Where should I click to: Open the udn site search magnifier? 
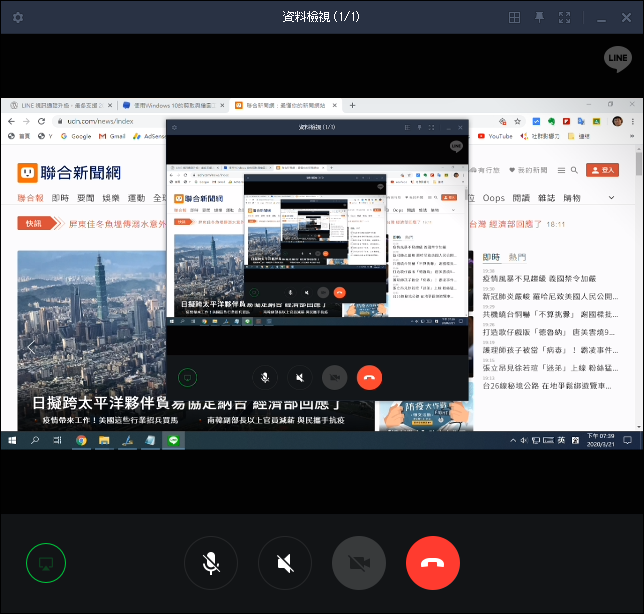(x=574, y=170)
